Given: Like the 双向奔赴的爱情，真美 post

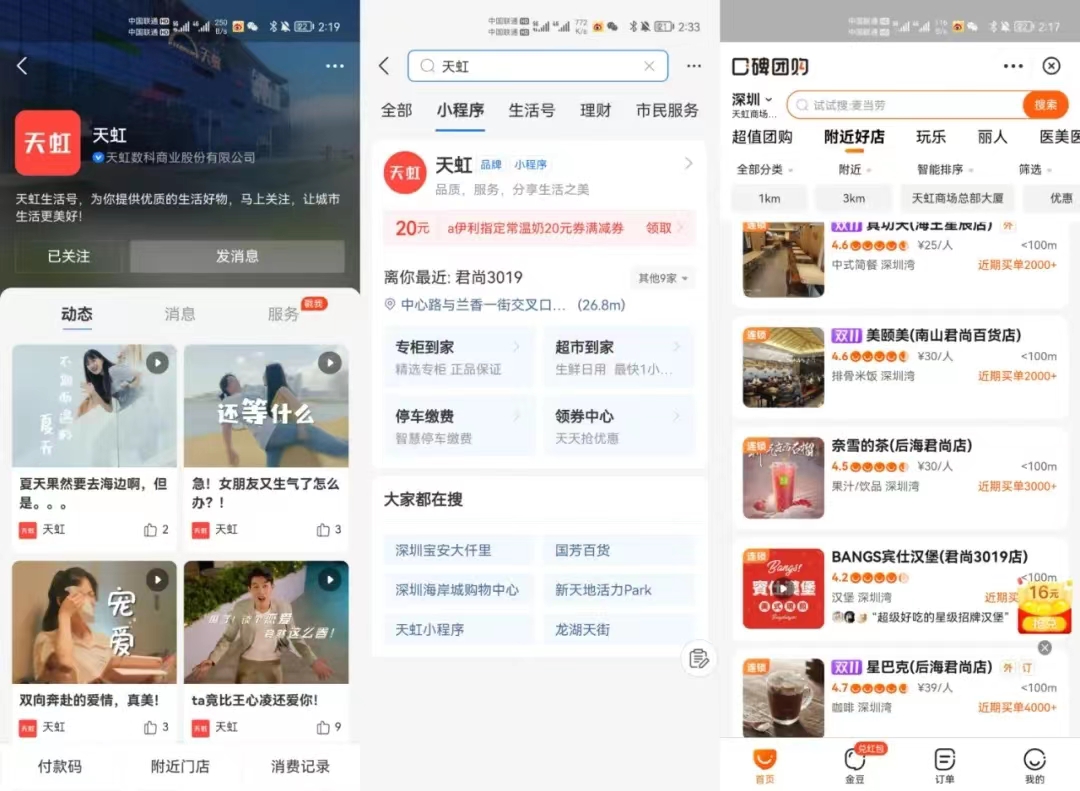Looking at the screenshot, I should 150,728.
